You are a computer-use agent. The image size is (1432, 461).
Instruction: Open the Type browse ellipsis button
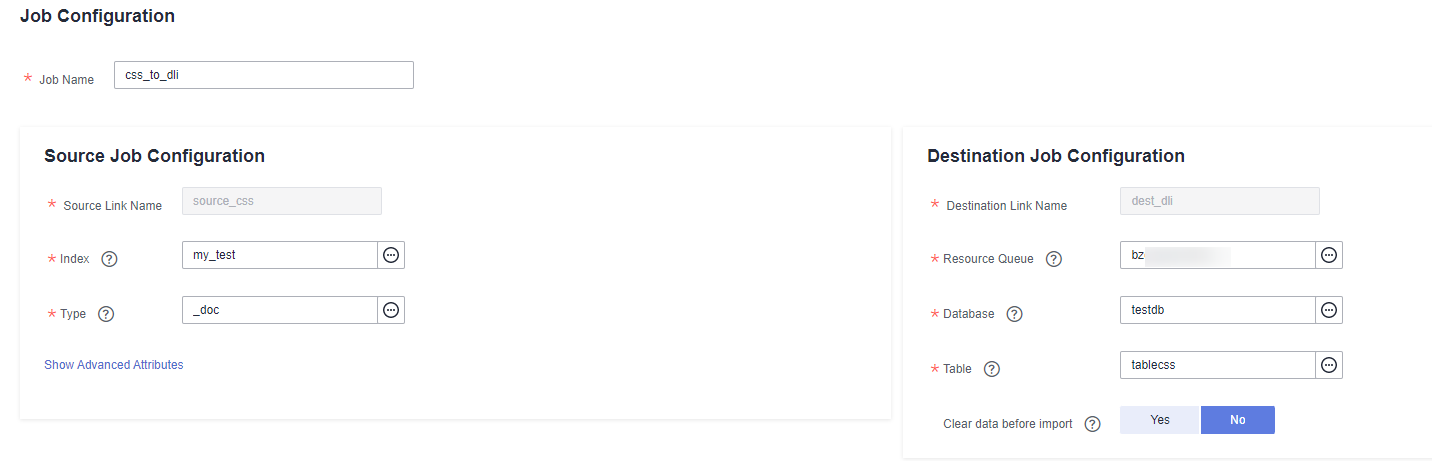tap(391, 310)
